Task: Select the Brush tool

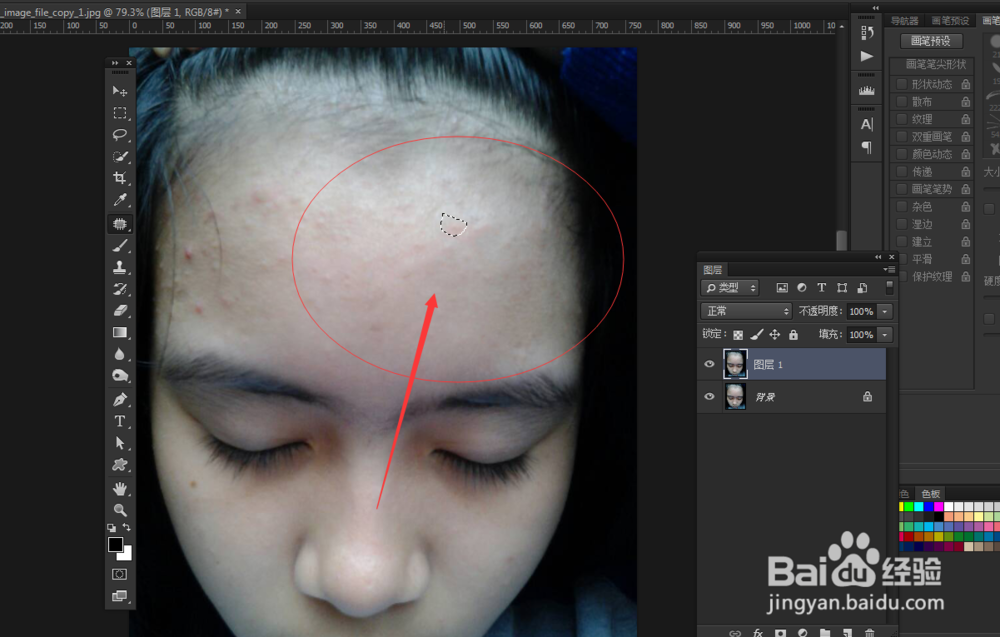Action: (119, 245)
